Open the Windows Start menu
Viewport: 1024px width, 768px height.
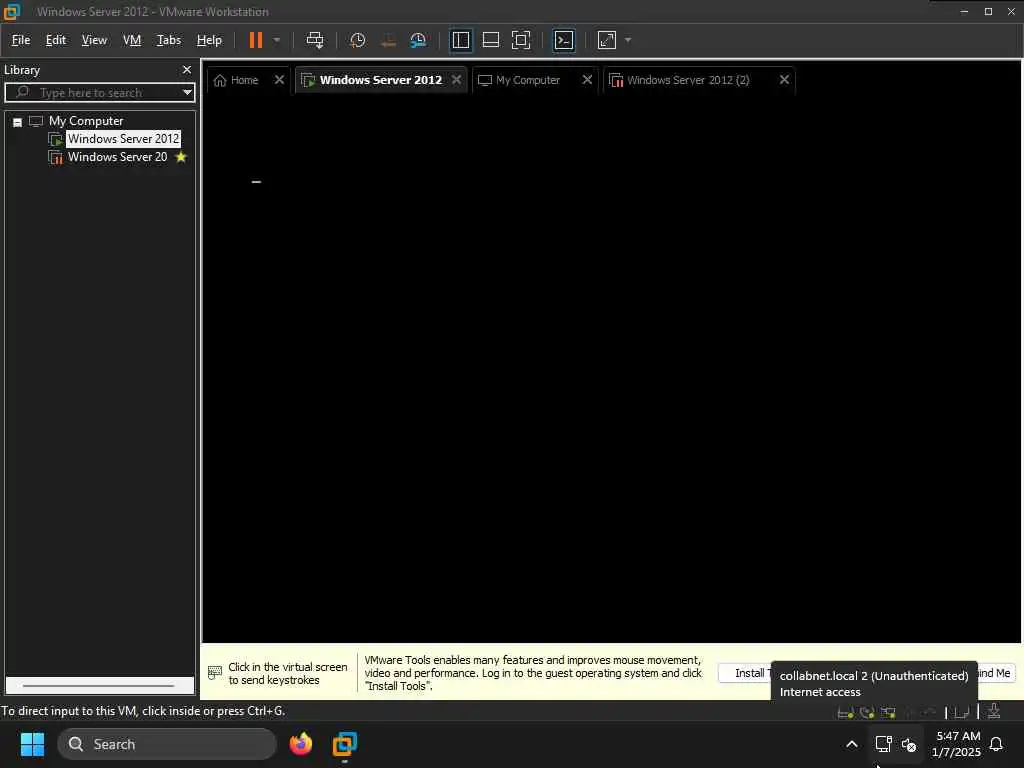33,744
